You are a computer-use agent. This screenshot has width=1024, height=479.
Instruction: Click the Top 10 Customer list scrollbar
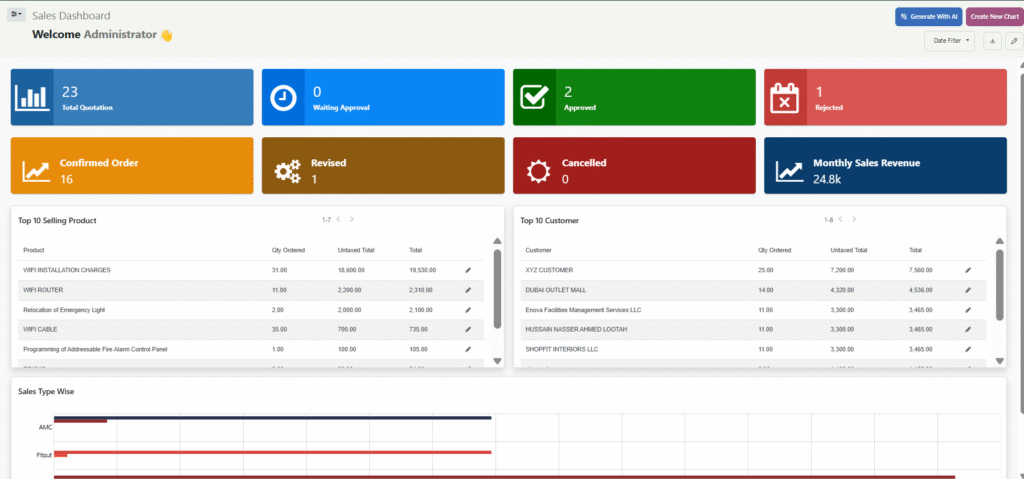998,285
